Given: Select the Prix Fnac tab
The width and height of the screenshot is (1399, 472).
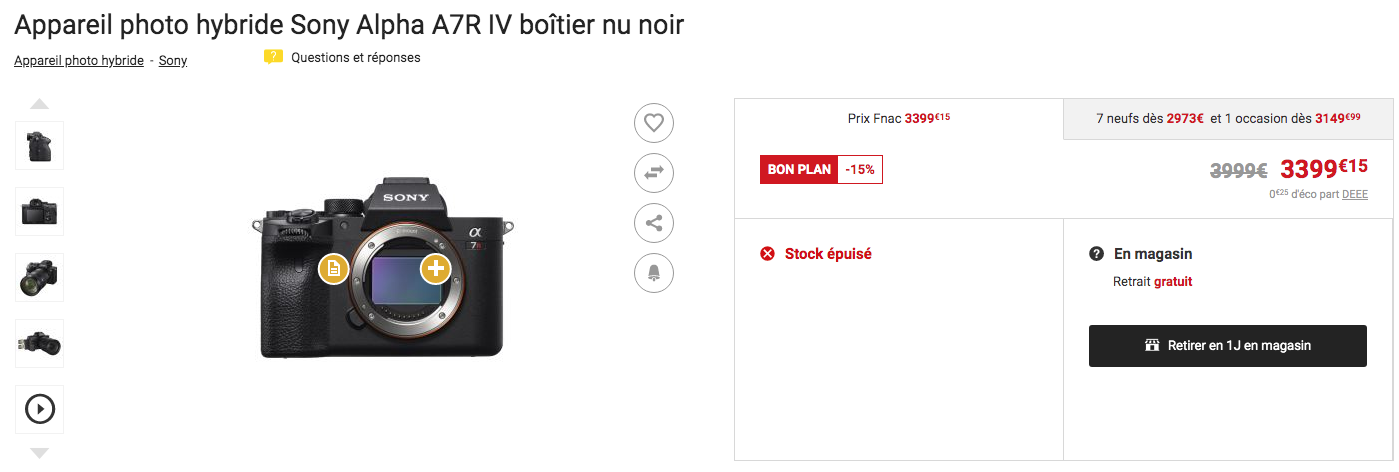Looking at the screenshot, I should click(899, 118).
